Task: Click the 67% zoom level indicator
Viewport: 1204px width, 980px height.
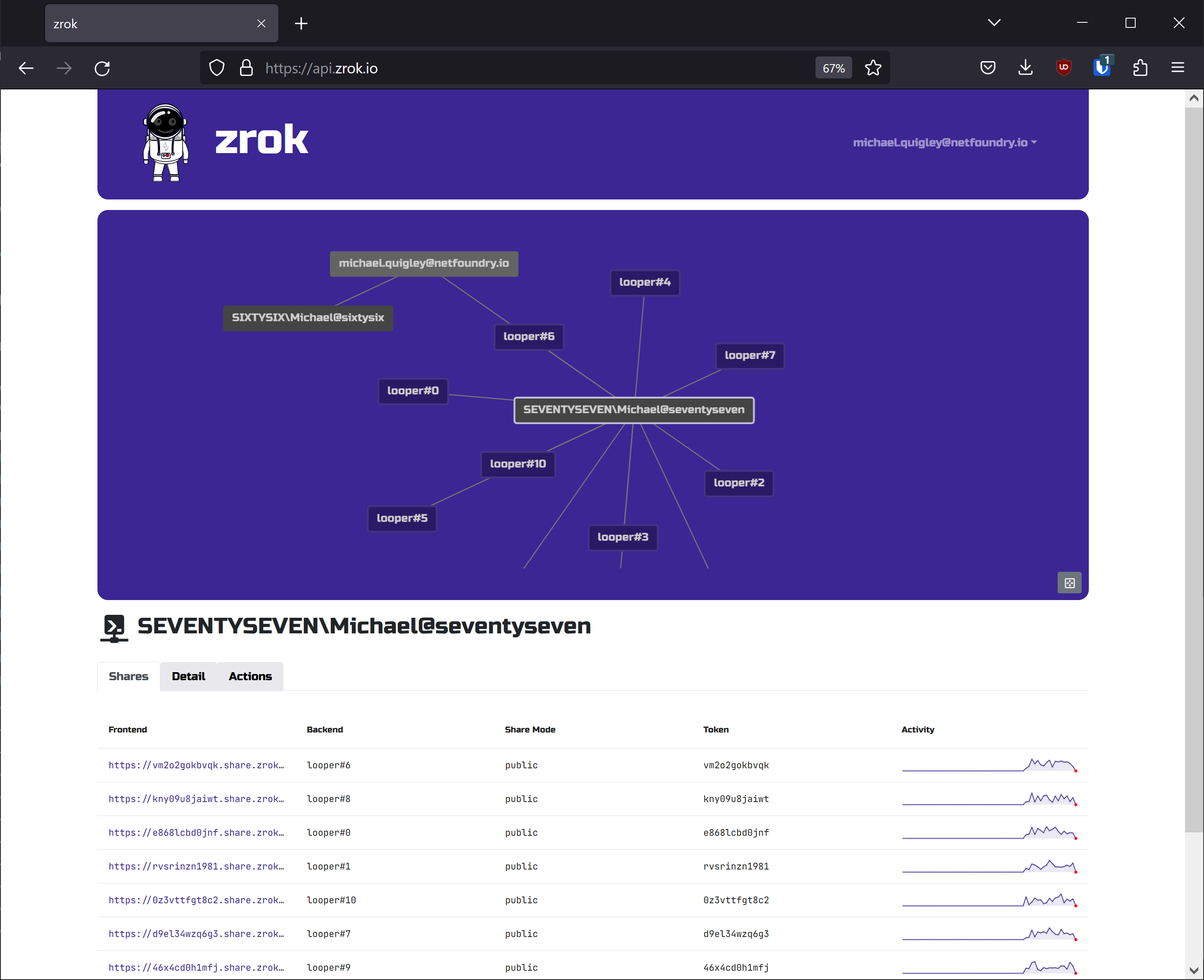Action: (x=833, y=68)
